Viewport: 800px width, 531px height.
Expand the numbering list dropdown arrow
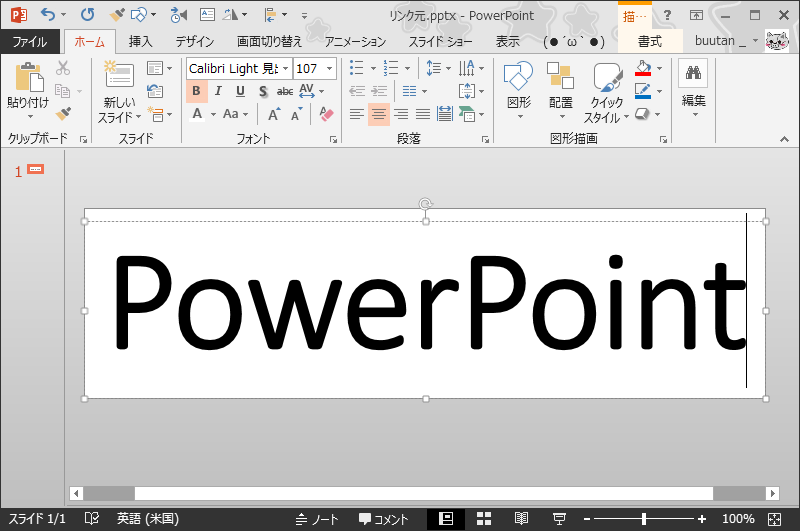(407, 68)
